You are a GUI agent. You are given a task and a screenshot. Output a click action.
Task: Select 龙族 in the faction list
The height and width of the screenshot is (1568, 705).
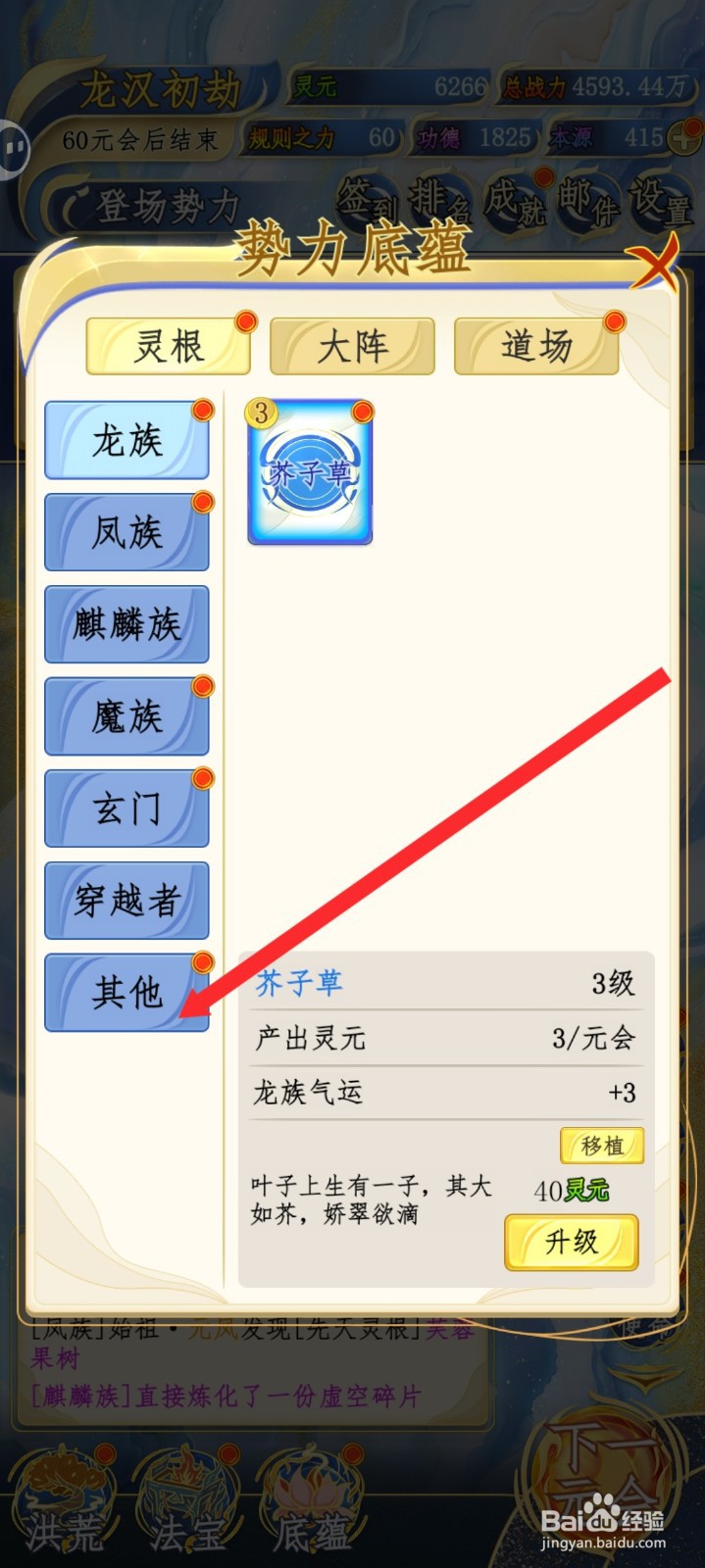pyautogui.click(x=126, y=440)
